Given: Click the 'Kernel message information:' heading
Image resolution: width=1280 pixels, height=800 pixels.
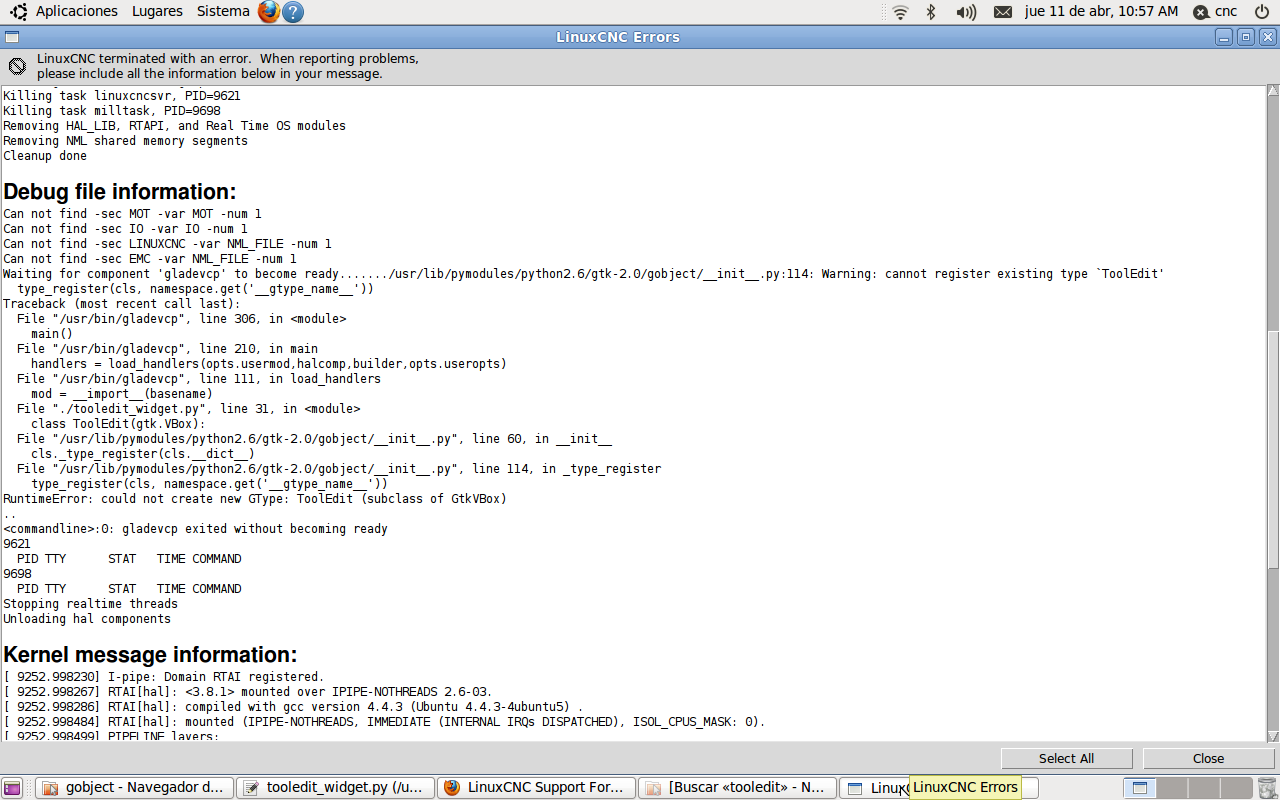Looking at the screenshot, I should (x=150, y=654).
